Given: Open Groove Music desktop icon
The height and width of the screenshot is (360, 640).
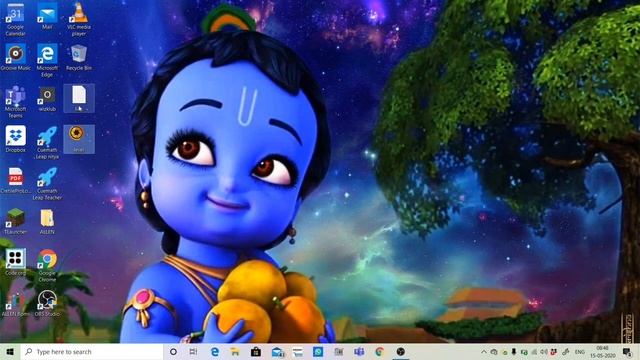Looking at the screenshot, I should [x=16, y=57].
